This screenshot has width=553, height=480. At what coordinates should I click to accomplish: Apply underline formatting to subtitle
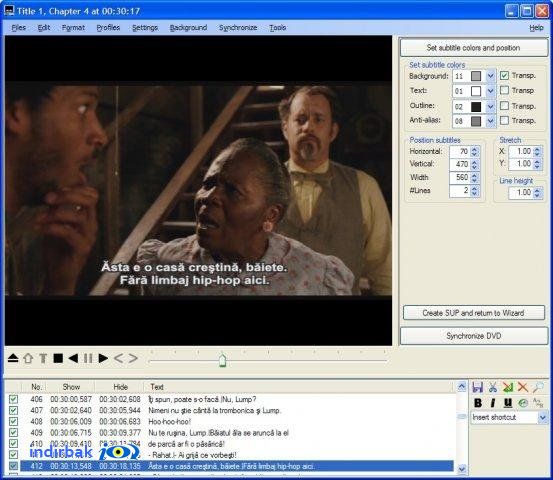click(508, 402)
